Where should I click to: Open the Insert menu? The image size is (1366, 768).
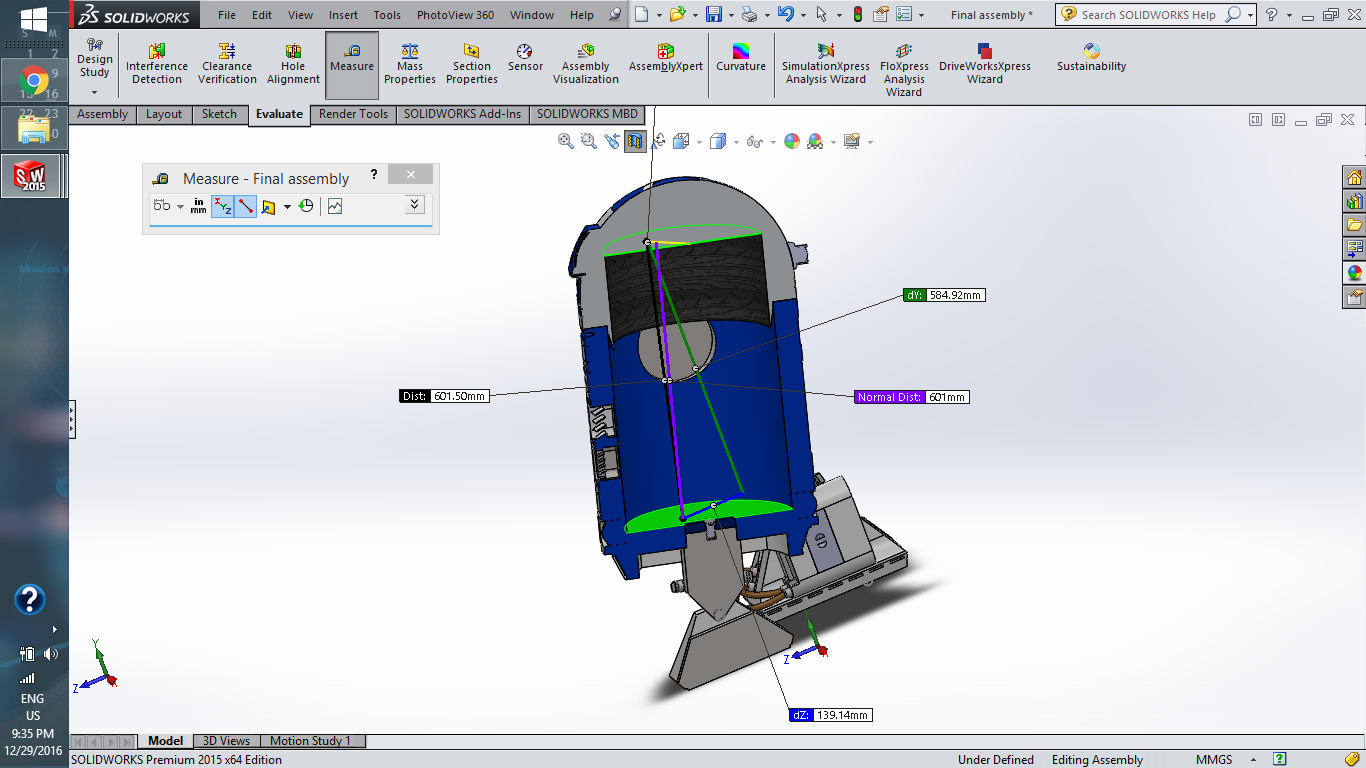point(343,15)
